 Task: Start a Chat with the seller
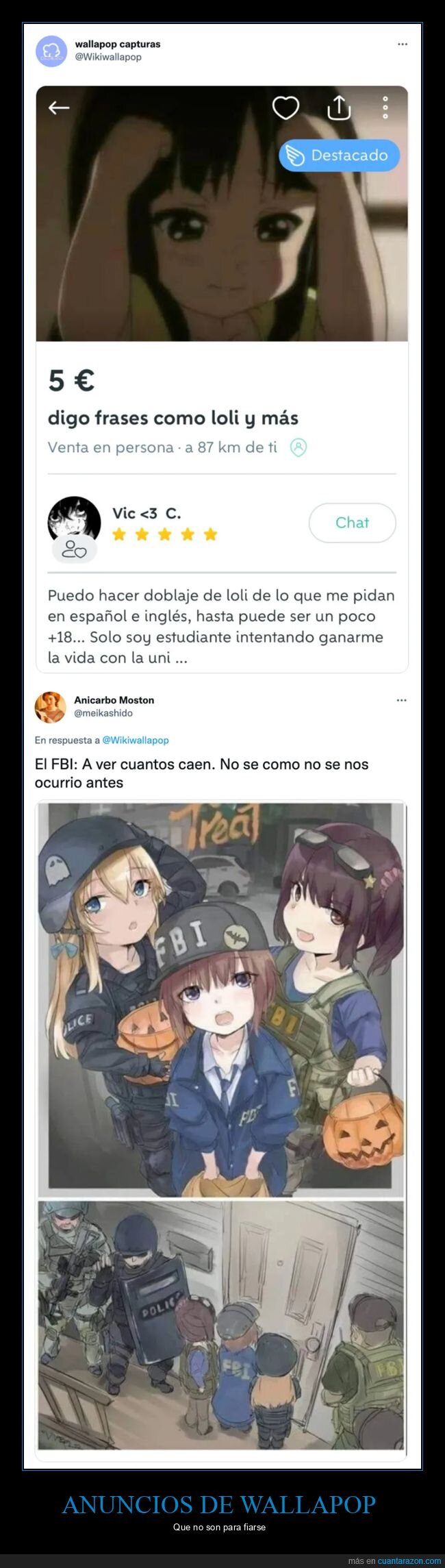pyautogui.click(x=353, y=523)
